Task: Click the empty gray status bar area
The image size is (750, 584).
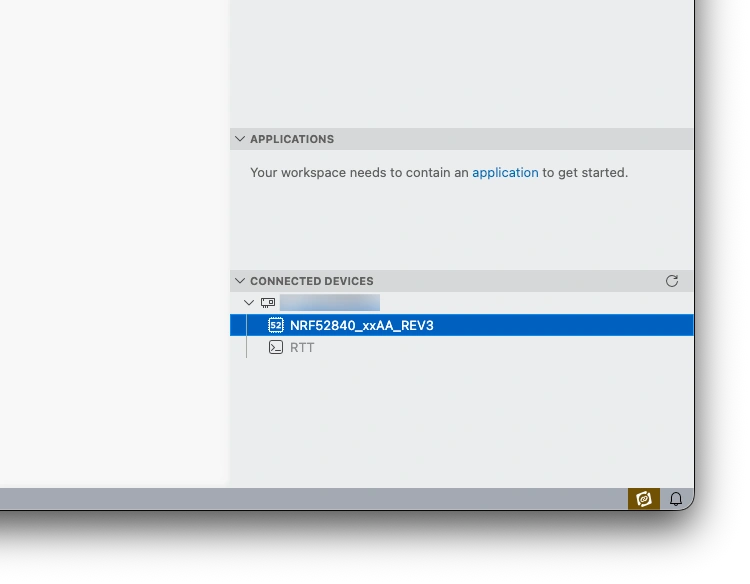Action: pos(311,499)
